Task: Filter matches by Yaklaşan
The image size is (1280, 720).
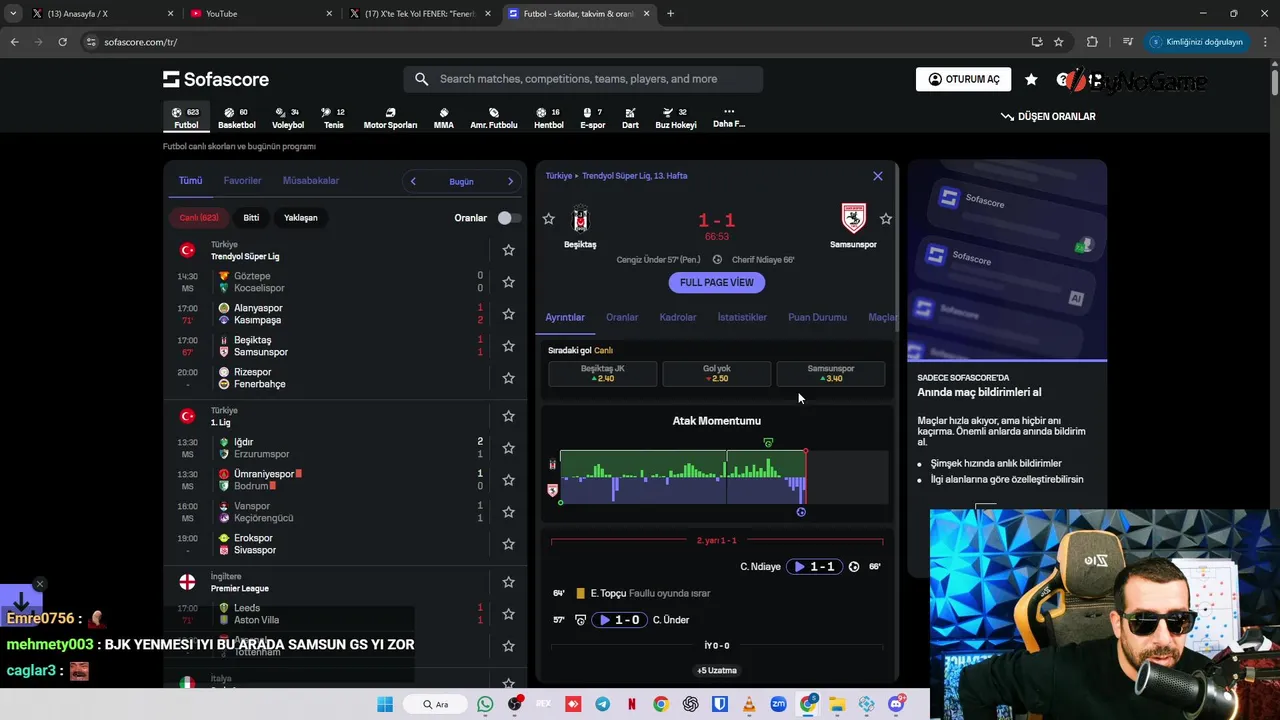Action: click(x=300, y=218)
